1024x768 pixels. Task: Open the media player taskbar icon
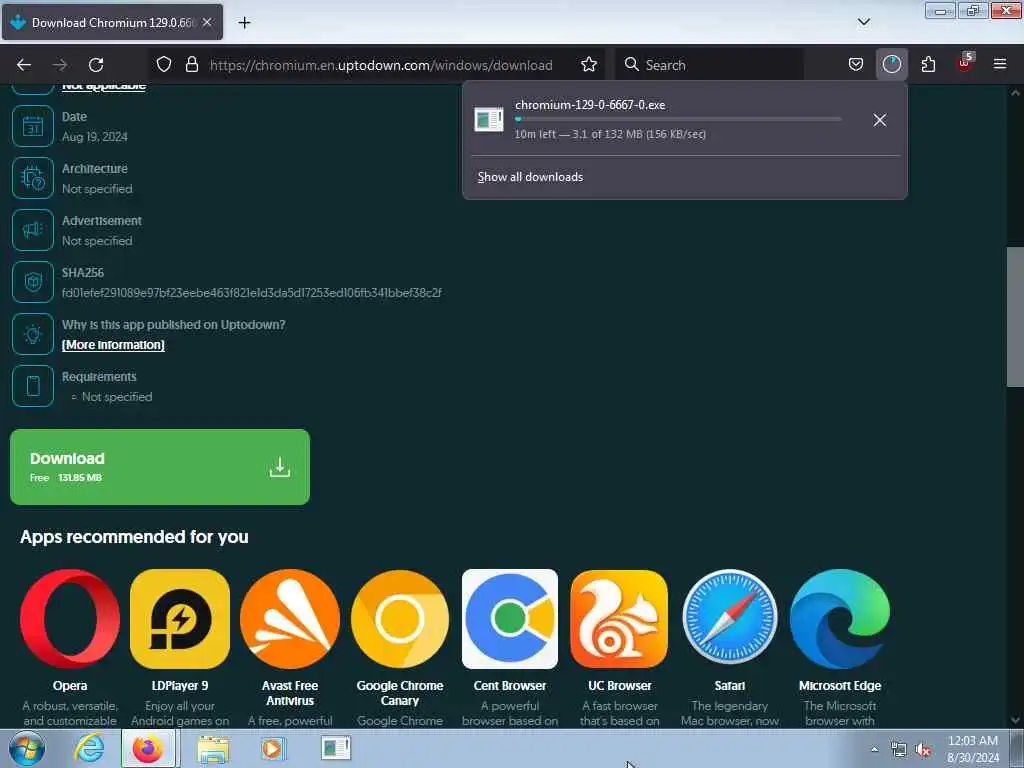[272, 748]
